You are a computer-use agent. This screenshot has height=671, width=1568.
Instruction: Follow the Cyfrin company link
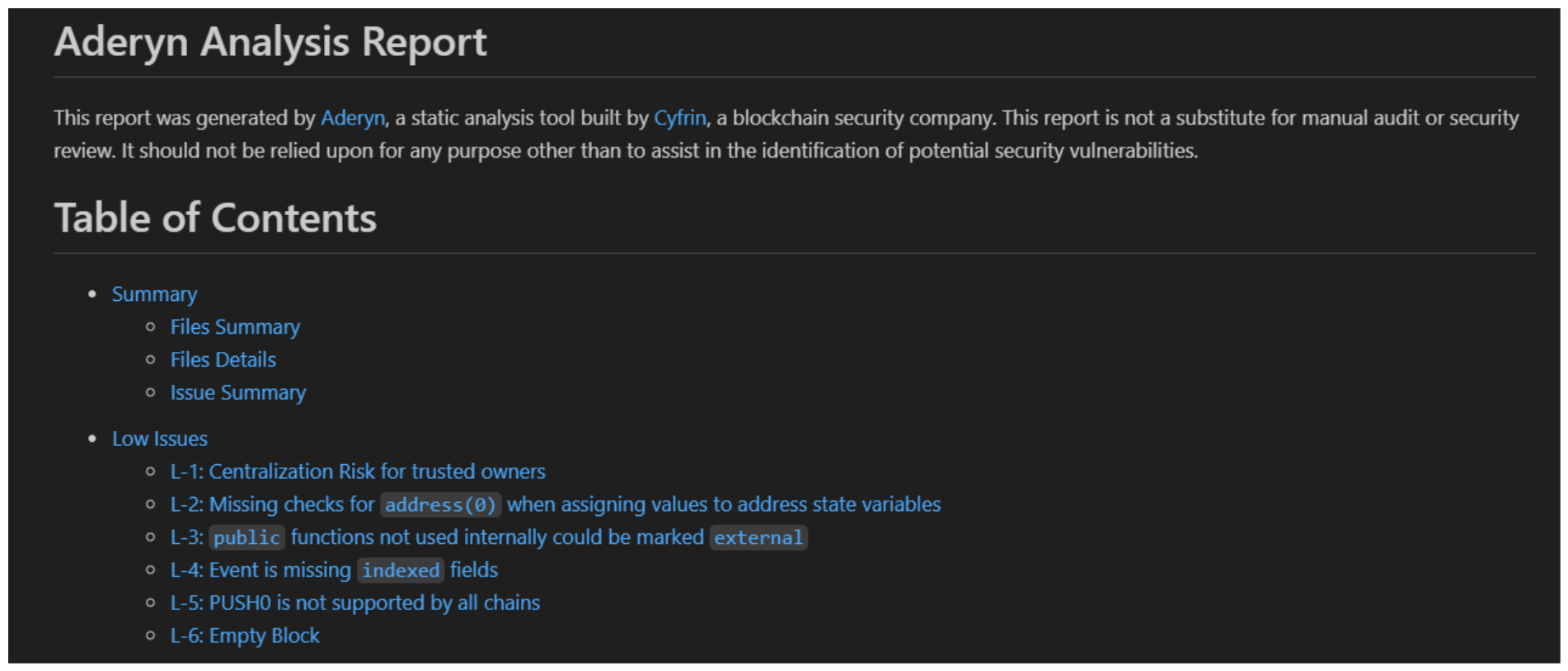pyautogui.click(x=679, y=118)
